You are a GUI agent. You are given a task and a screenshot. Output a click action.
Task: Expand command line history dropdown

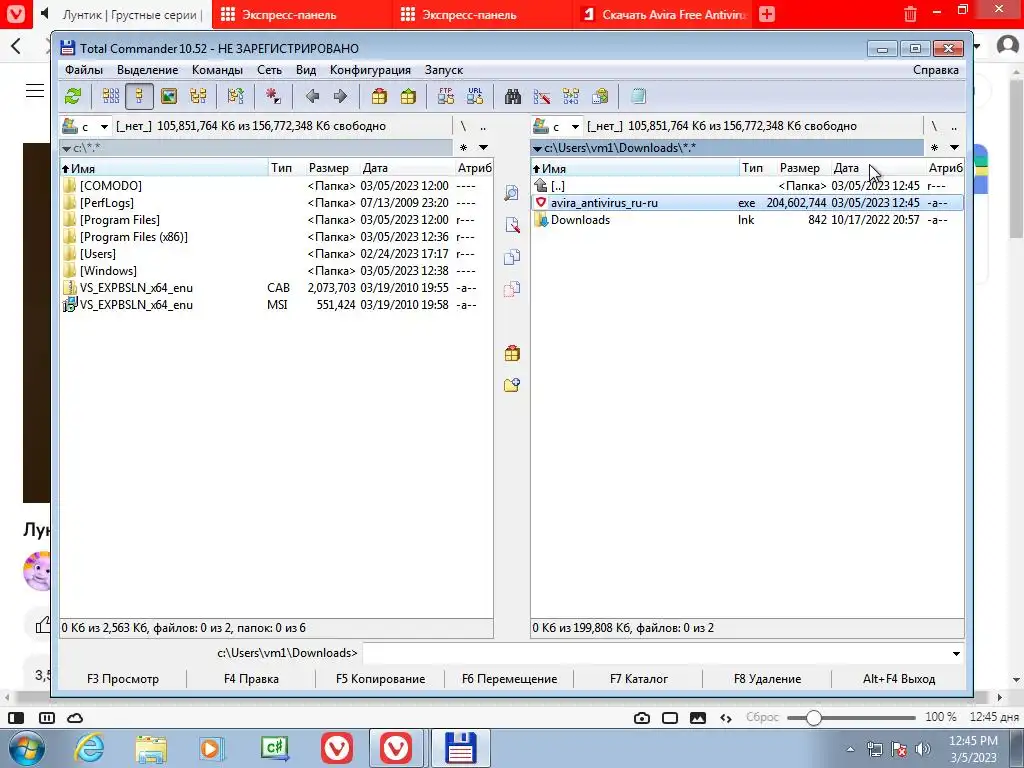click(956, 653)
